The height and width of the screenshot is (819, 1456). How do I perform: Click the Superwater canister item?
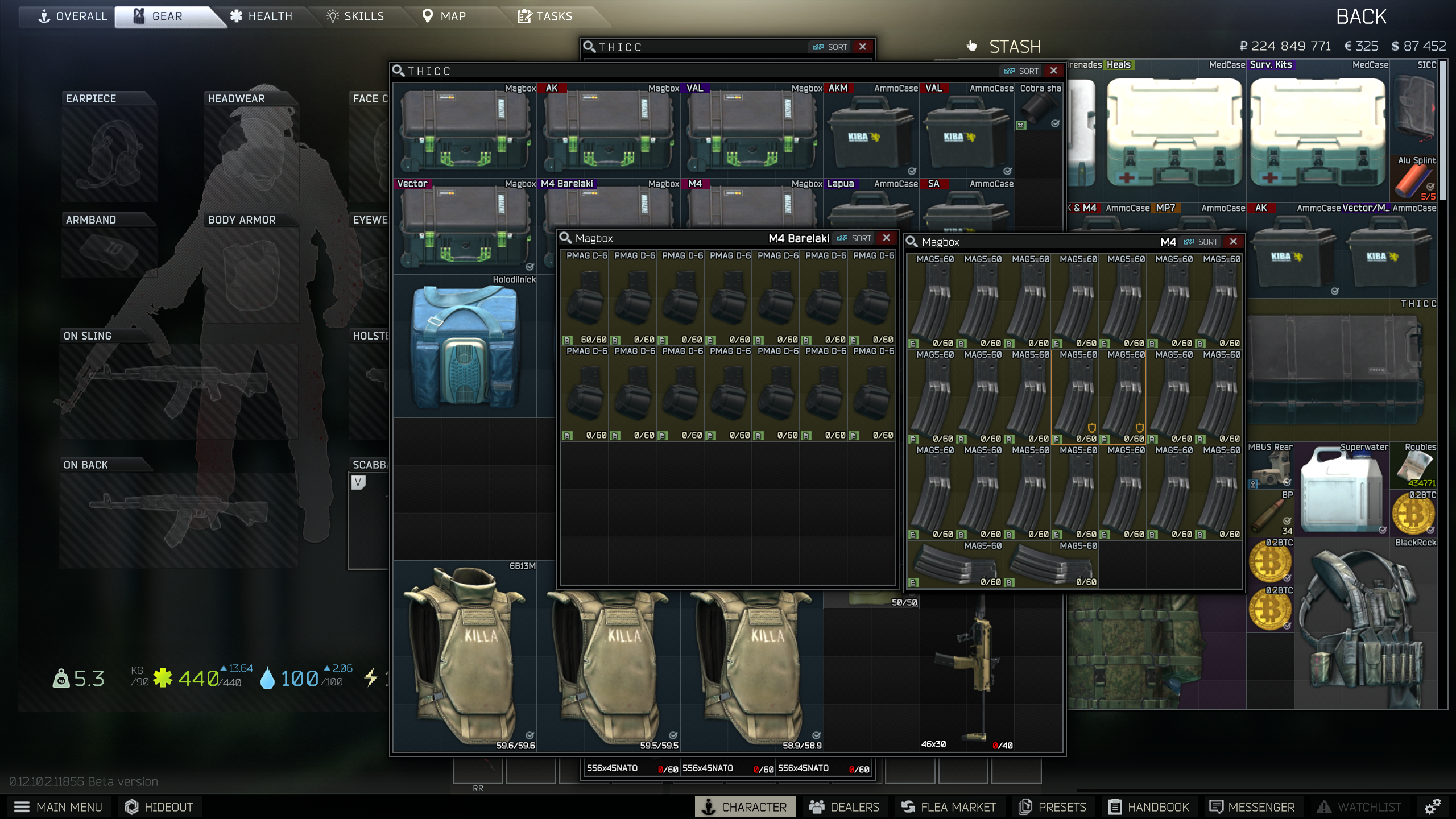click(x=1342, y=490)
